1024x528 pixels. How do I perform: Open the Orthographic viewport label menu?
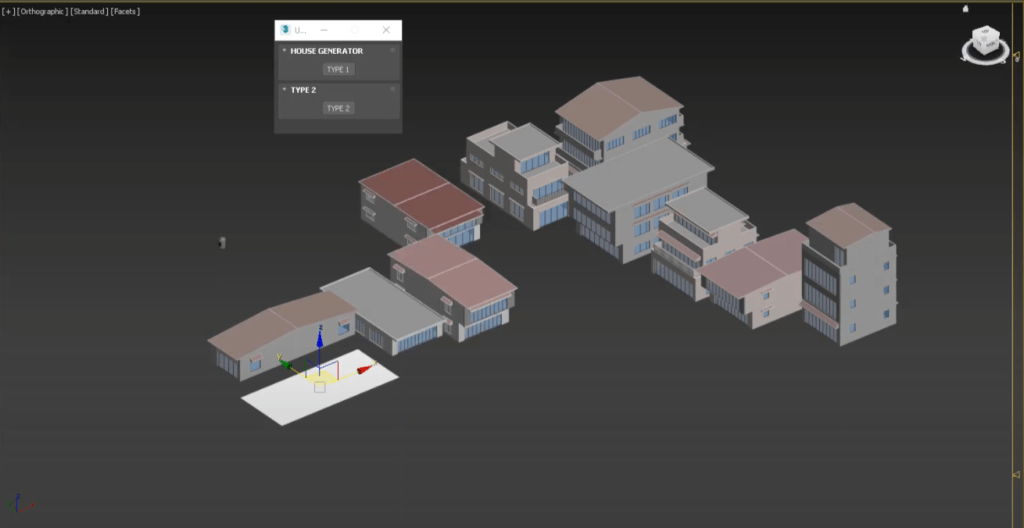pos(43,11)
